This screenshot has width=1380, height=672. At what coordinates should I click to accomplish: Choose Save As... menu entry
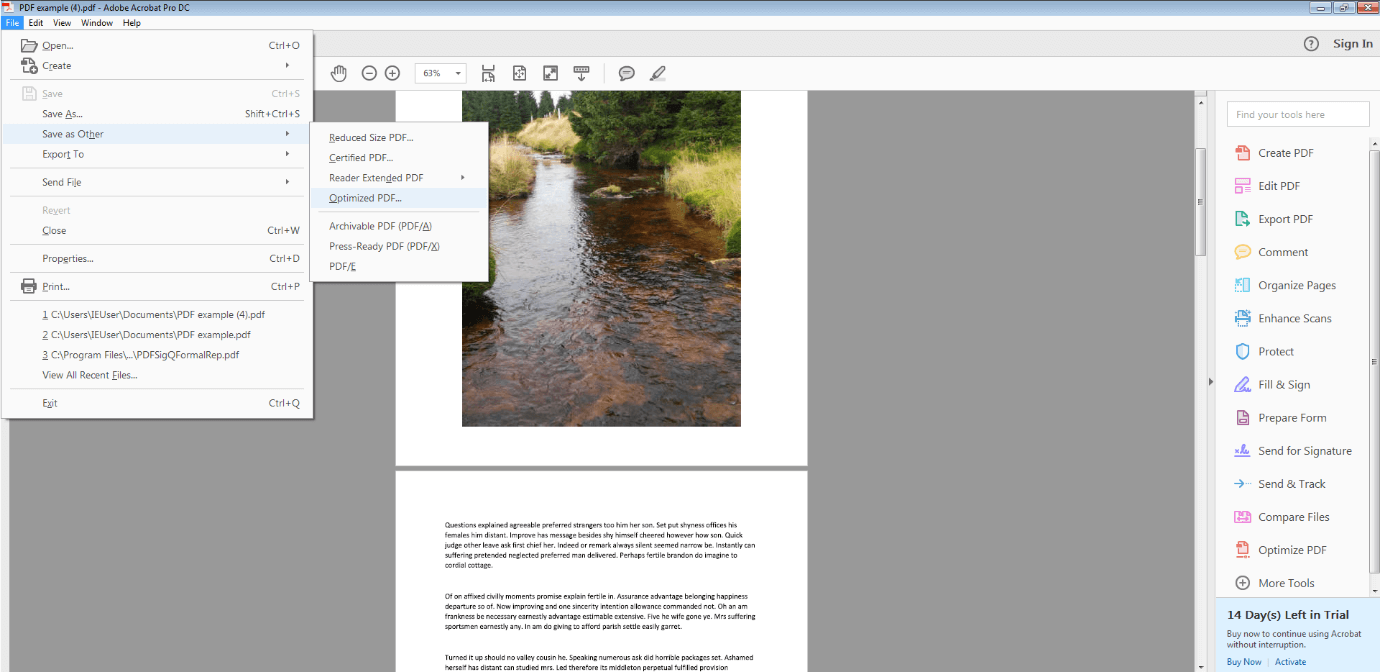click(x=157, y=114)
